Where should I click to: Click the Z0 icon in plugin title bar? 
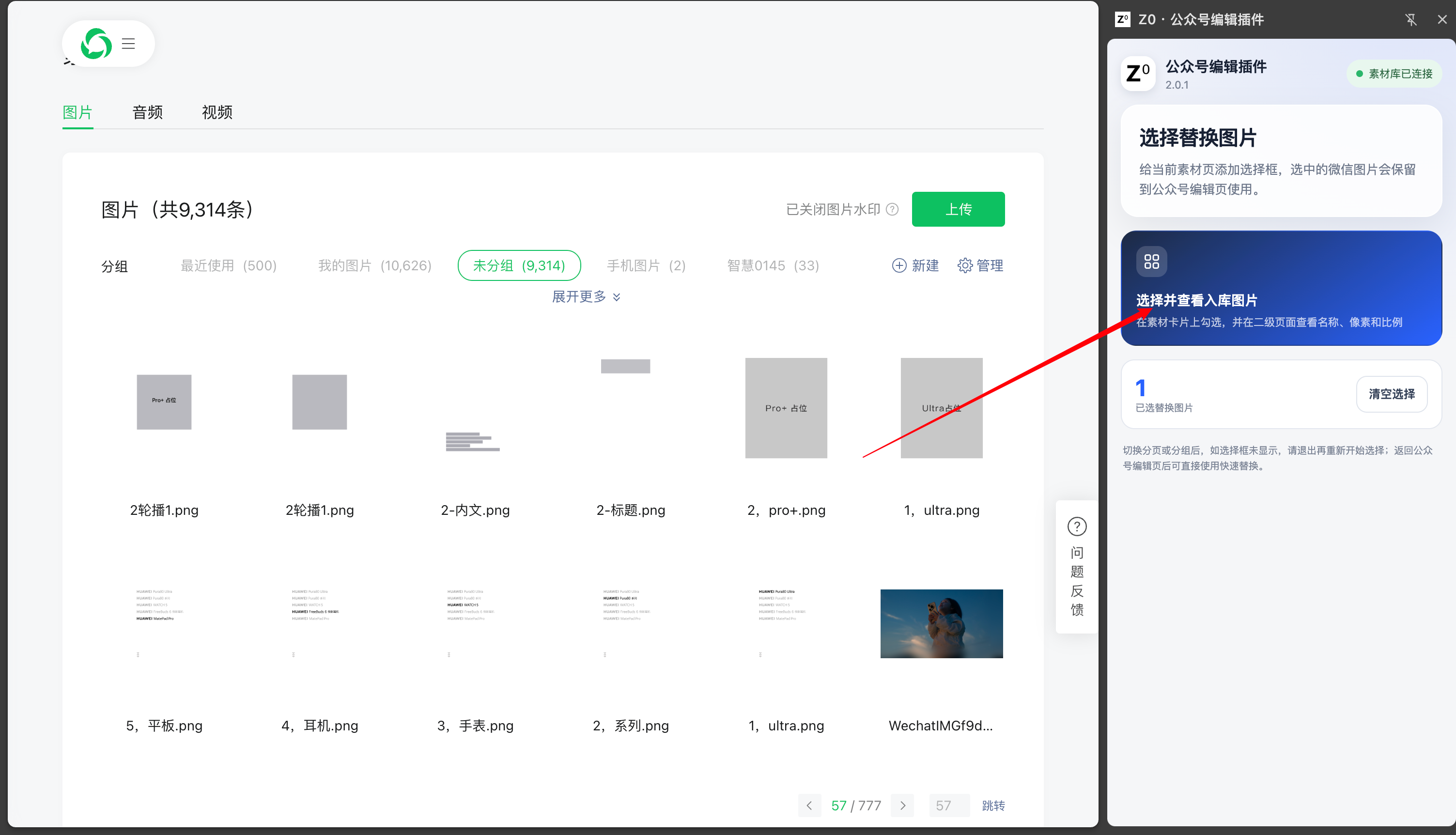click(x=1123, y=19)
